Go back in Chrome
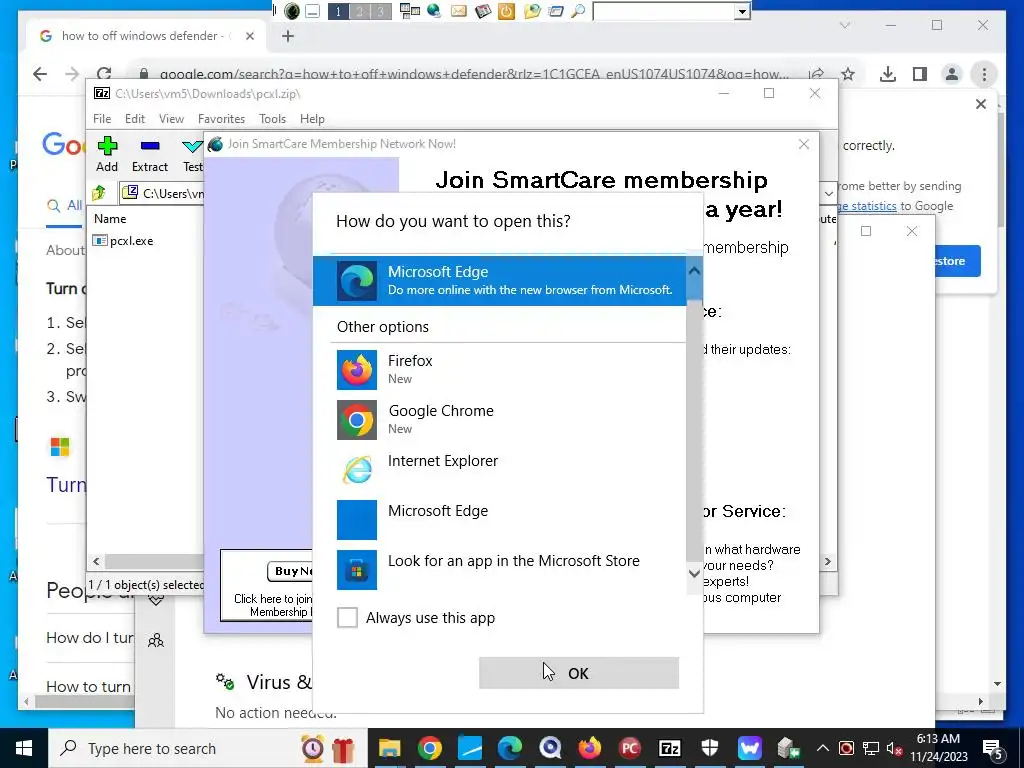Screen dimensions: 1024x768 tap(40, 74)
